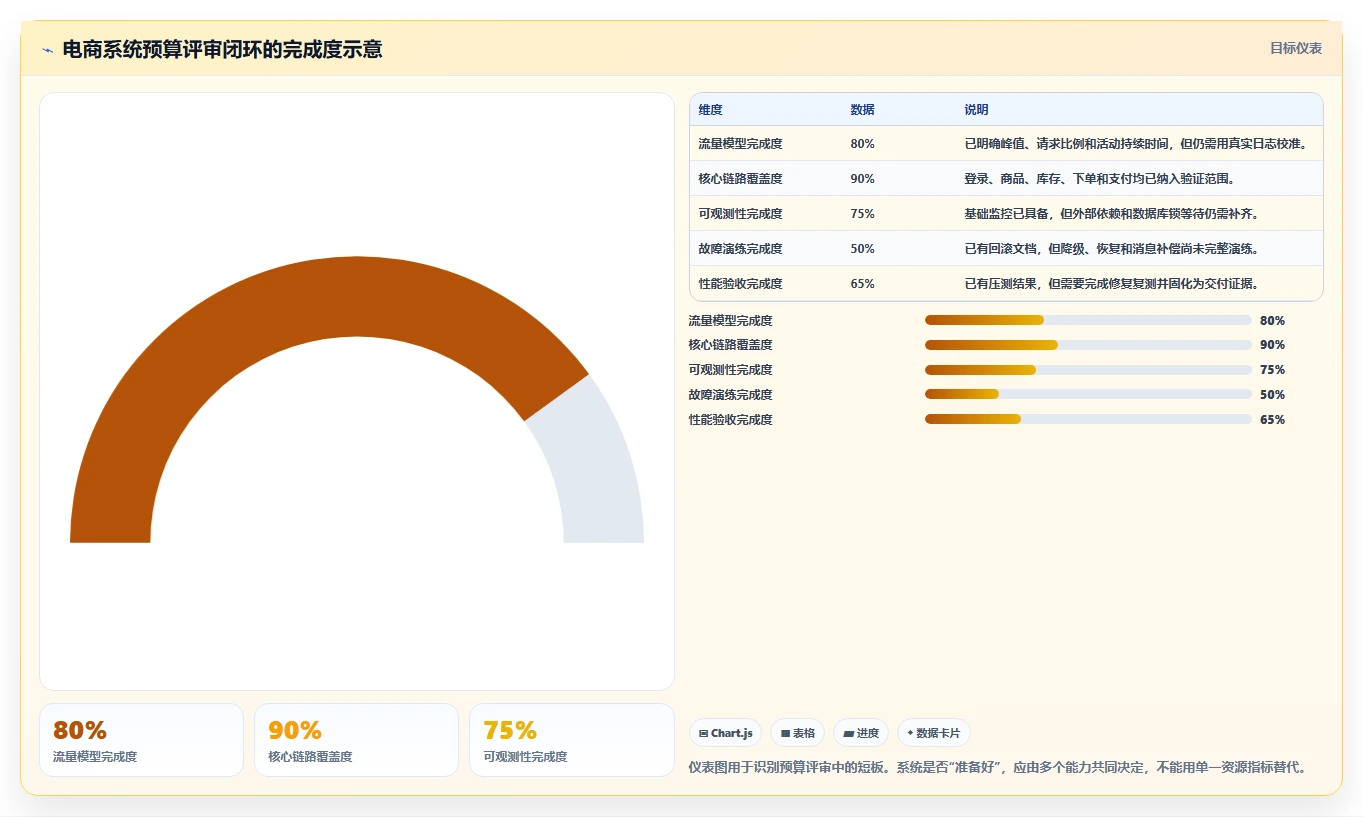Click the description starting 已明确峰值

[x=1136, y=144]
